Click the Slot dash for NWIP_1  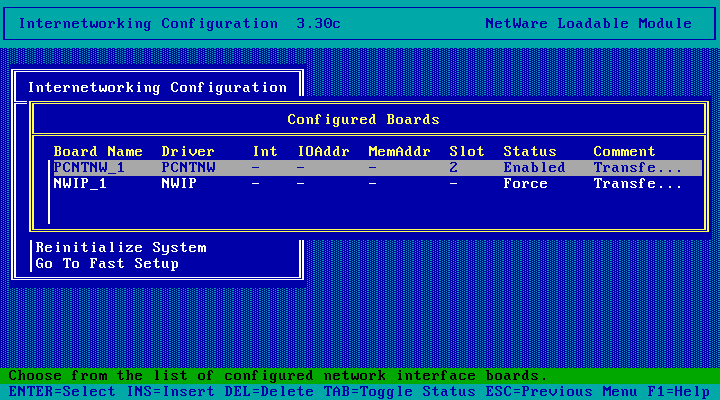click(x=453, y=184)
